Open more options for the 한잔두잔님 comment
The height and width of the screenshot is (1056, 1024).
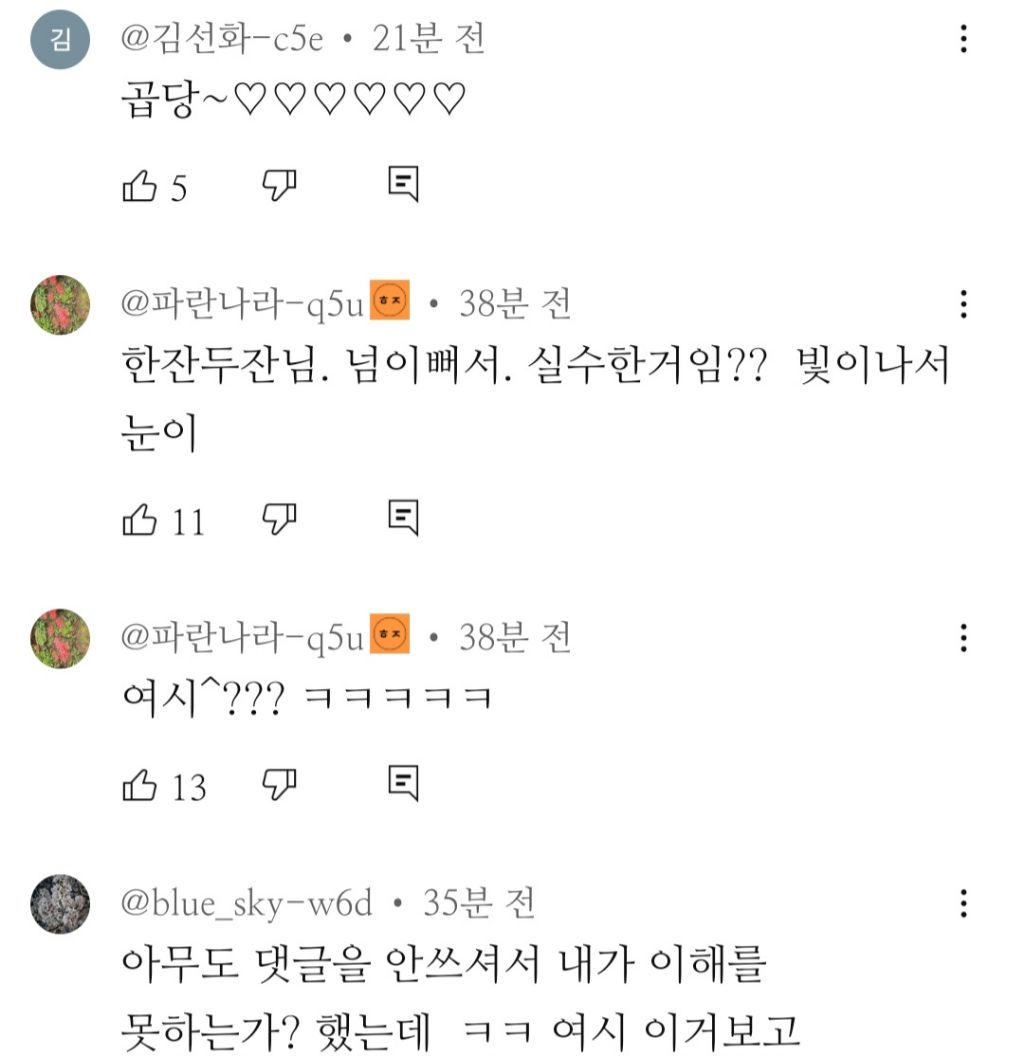pyautogui.click(x=963, y=304)
